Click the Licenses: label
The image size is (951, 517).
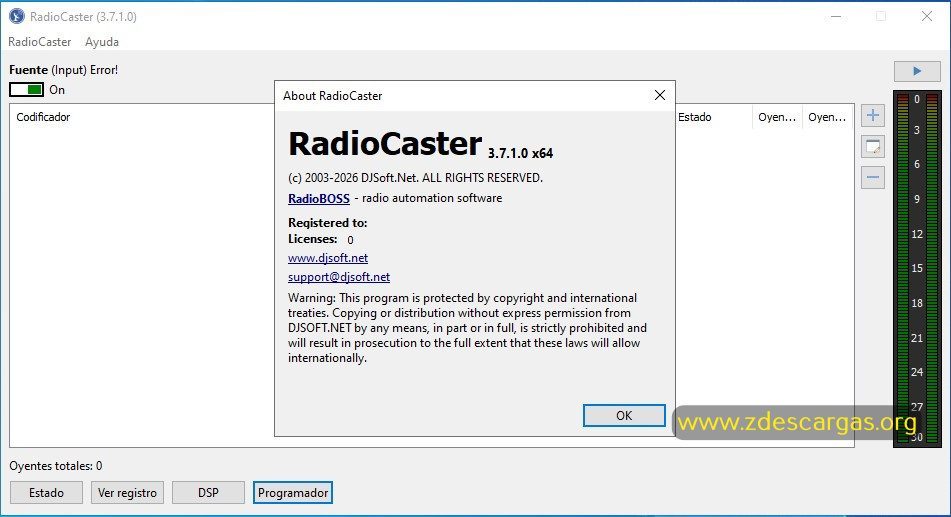pyautogui.click(x=312, y=239)
